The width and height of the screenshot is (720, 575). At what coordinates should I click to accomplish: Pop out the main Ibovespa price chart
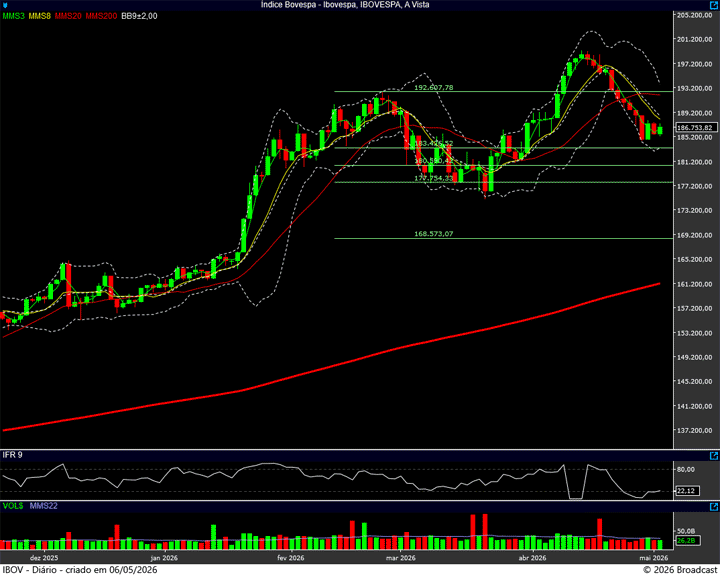pos(714,5)
